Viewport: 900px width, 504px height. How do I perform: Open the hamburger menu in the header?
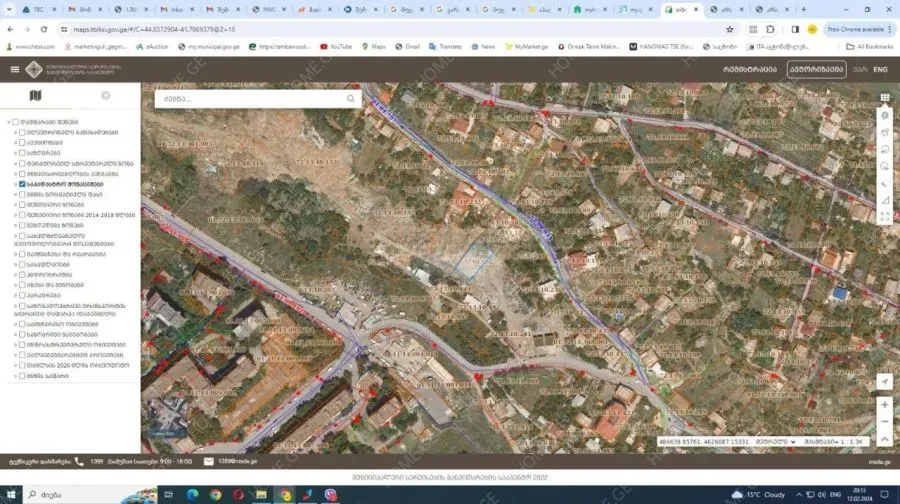click(14, 69)
